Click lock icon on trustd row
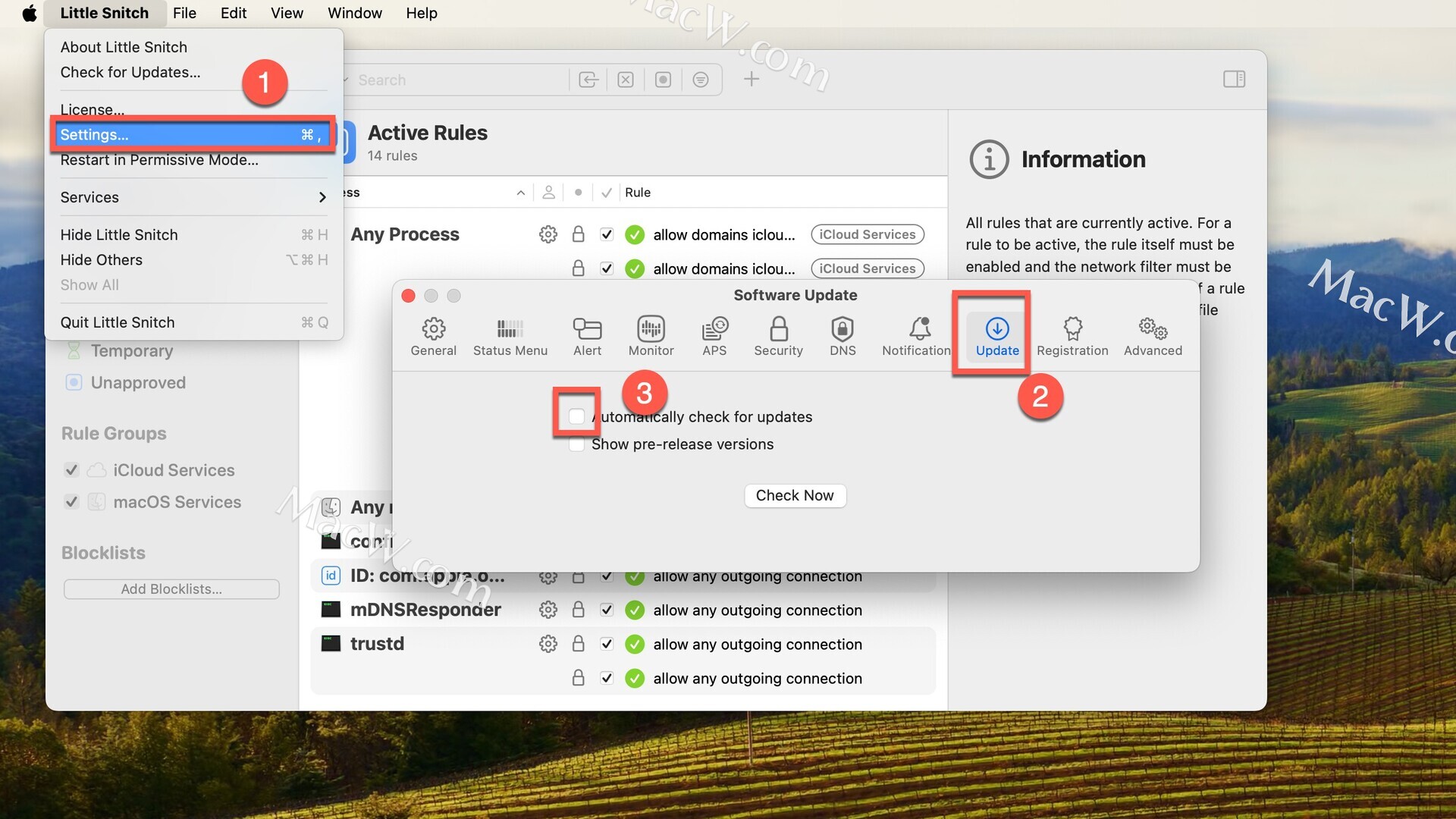The height and width of the screenshot is (819, 1456). [578, 644]
